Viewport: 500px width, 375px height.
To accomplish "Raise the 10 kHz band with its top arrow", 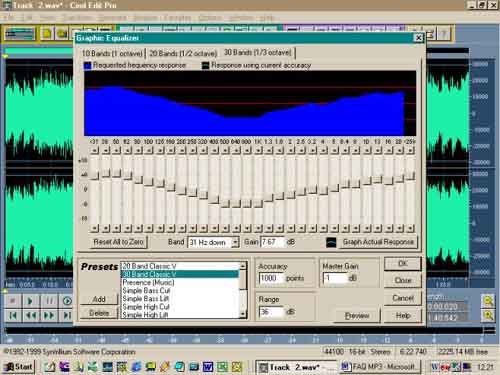I will pyautogui.click(x=367, y=151).
